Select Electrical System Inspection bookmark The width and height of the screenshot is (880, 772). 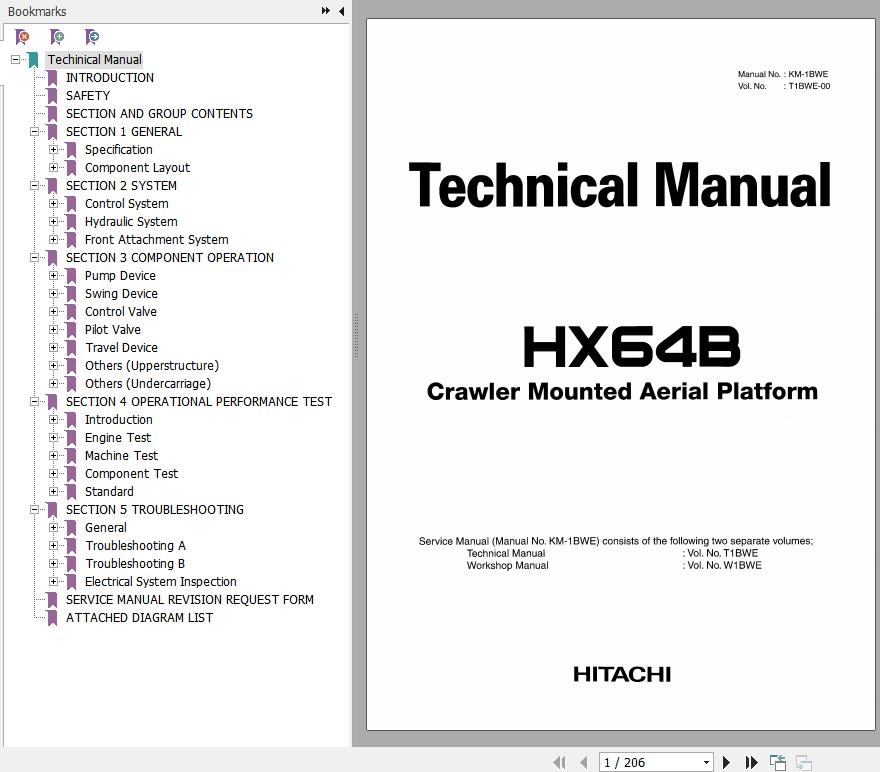(160, 582)
